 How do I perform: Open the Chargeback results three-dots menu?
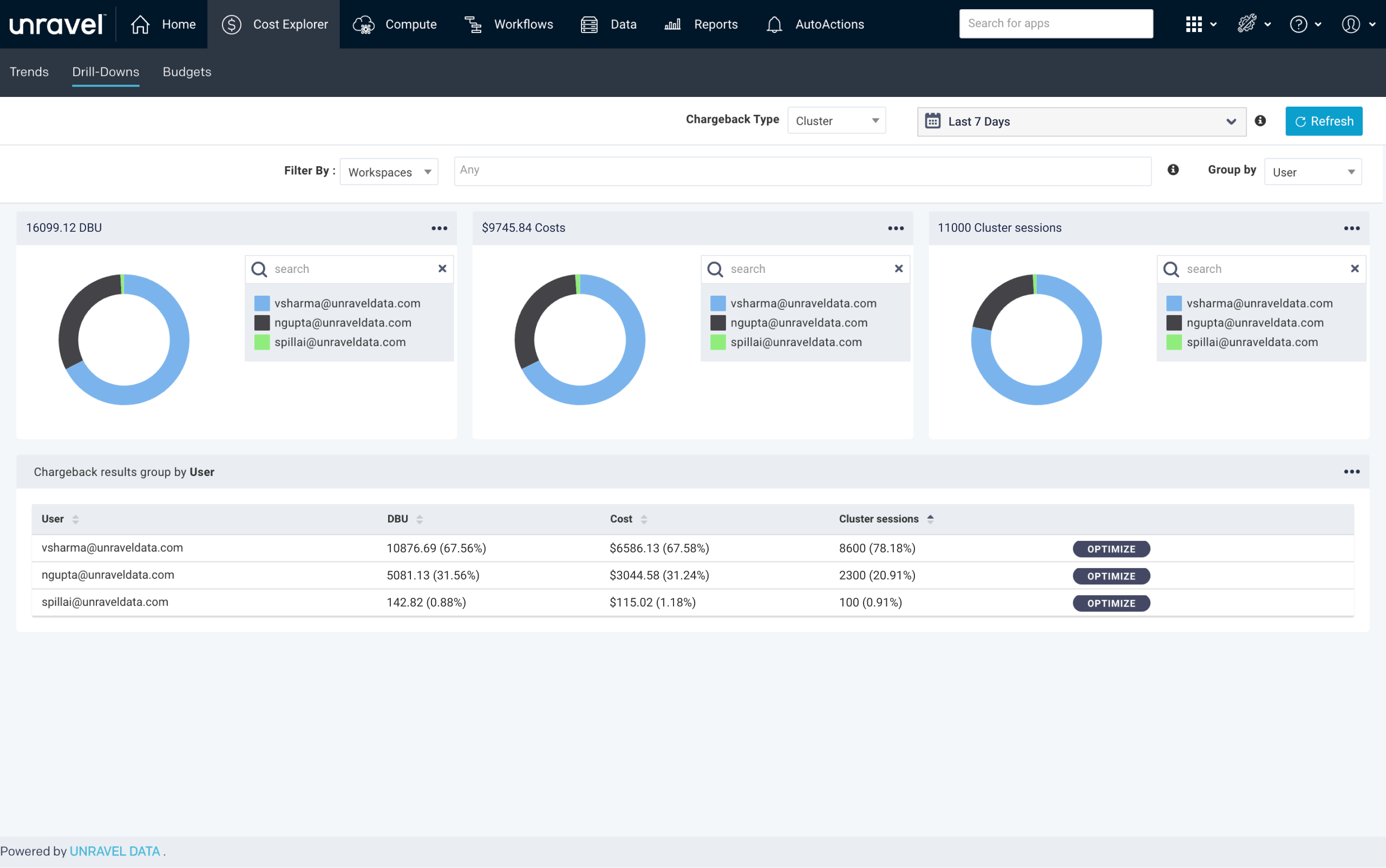(x=1351, y=472)
